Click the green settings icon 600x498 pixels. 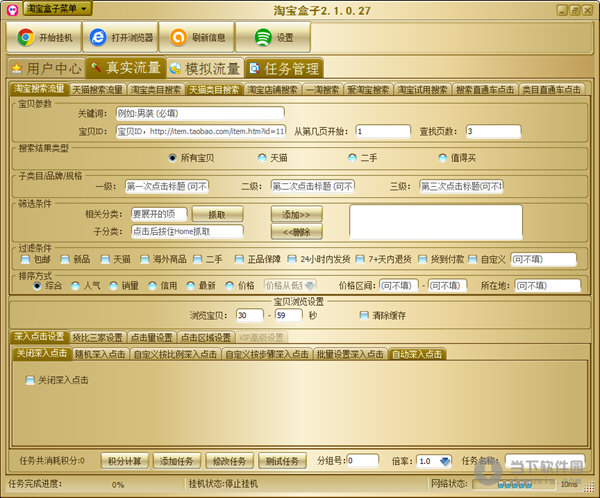click(x=263, y=37)
